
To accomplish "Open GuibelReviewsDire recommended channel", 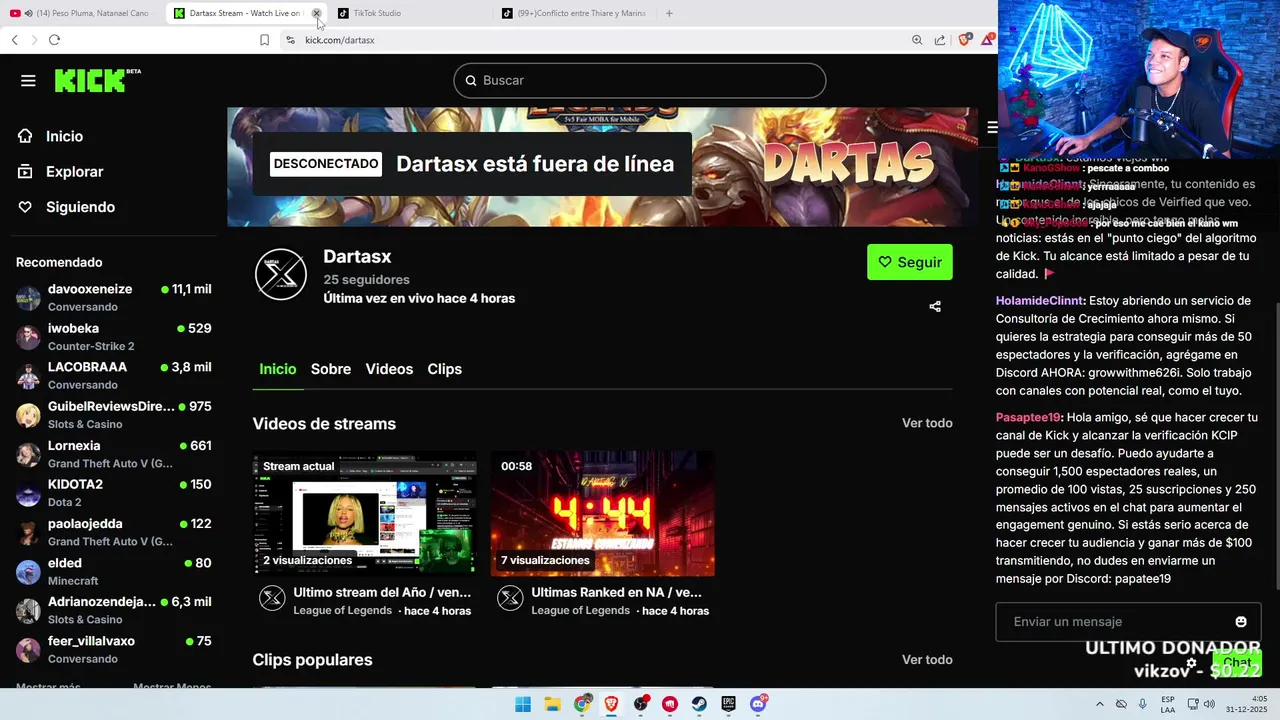I will (114, 415).
